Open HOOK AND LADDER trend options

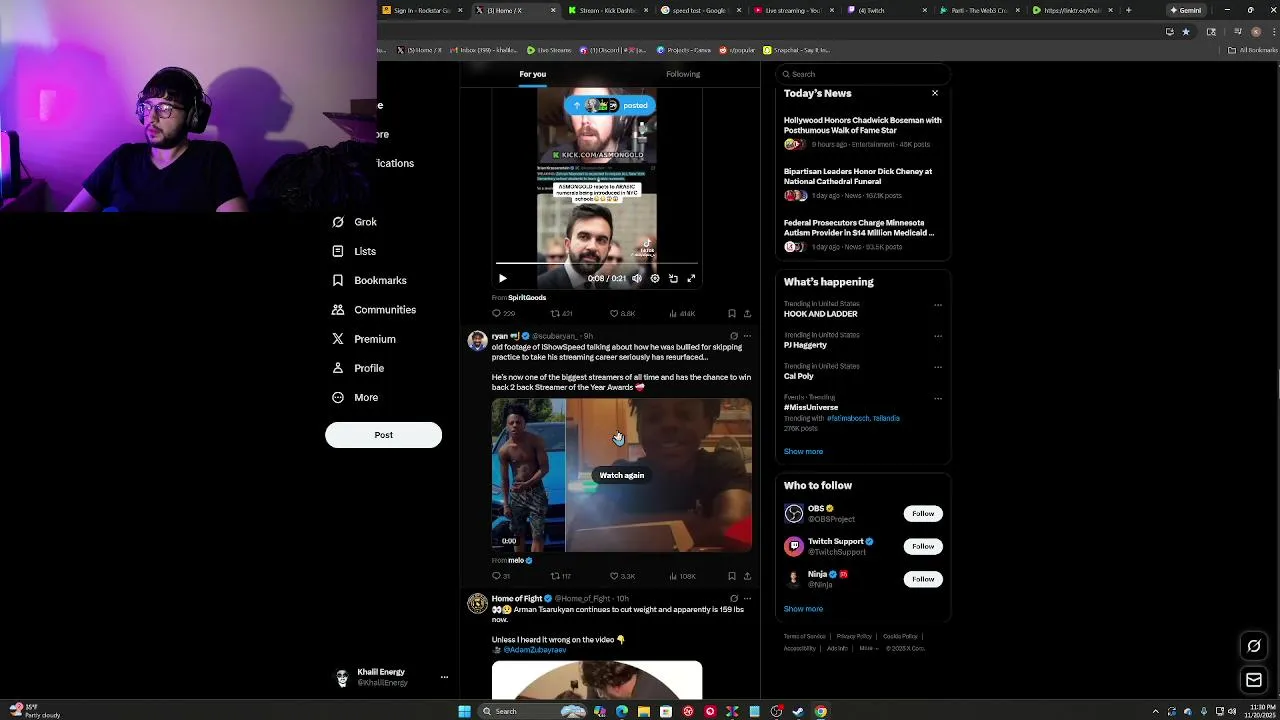click(x=937, y=305)
